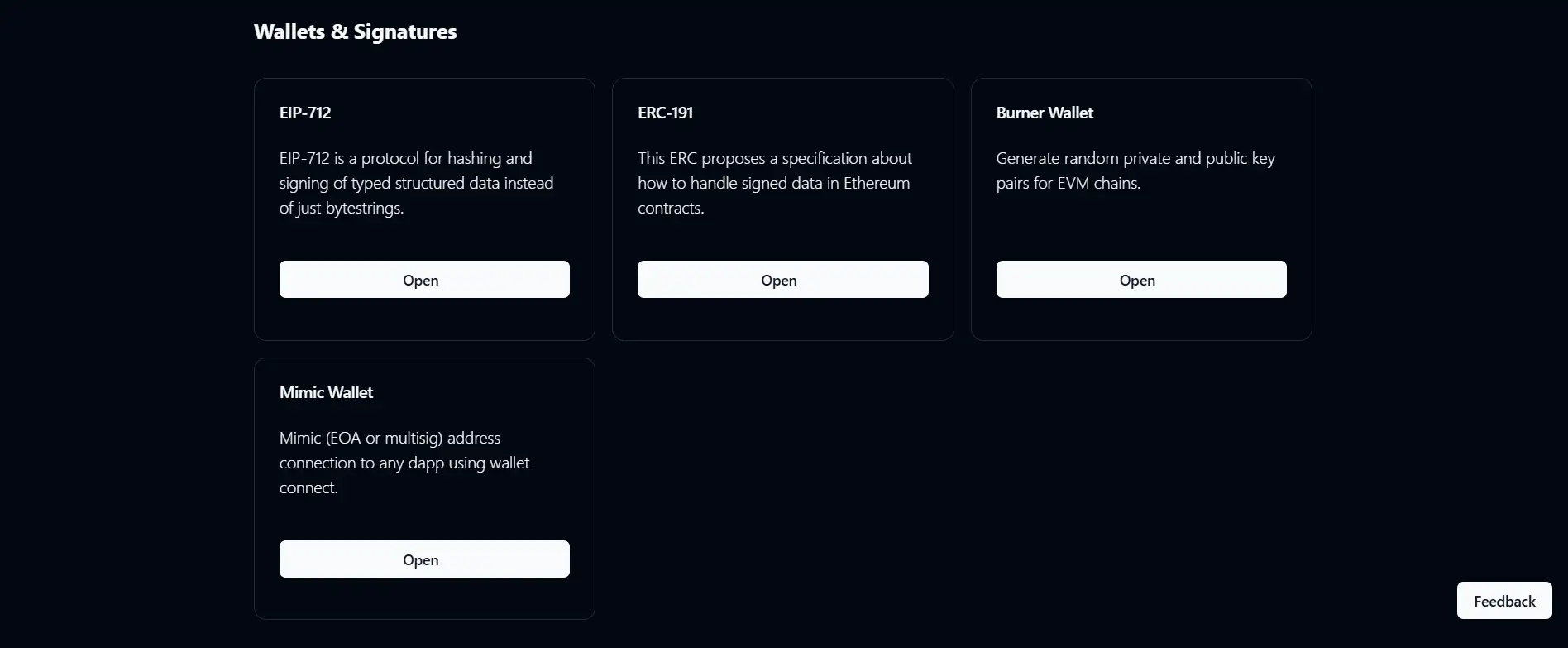This screenshot has width=1568, height=648.
Task: Open the ERC-191 tool
Action: (782, 280)
